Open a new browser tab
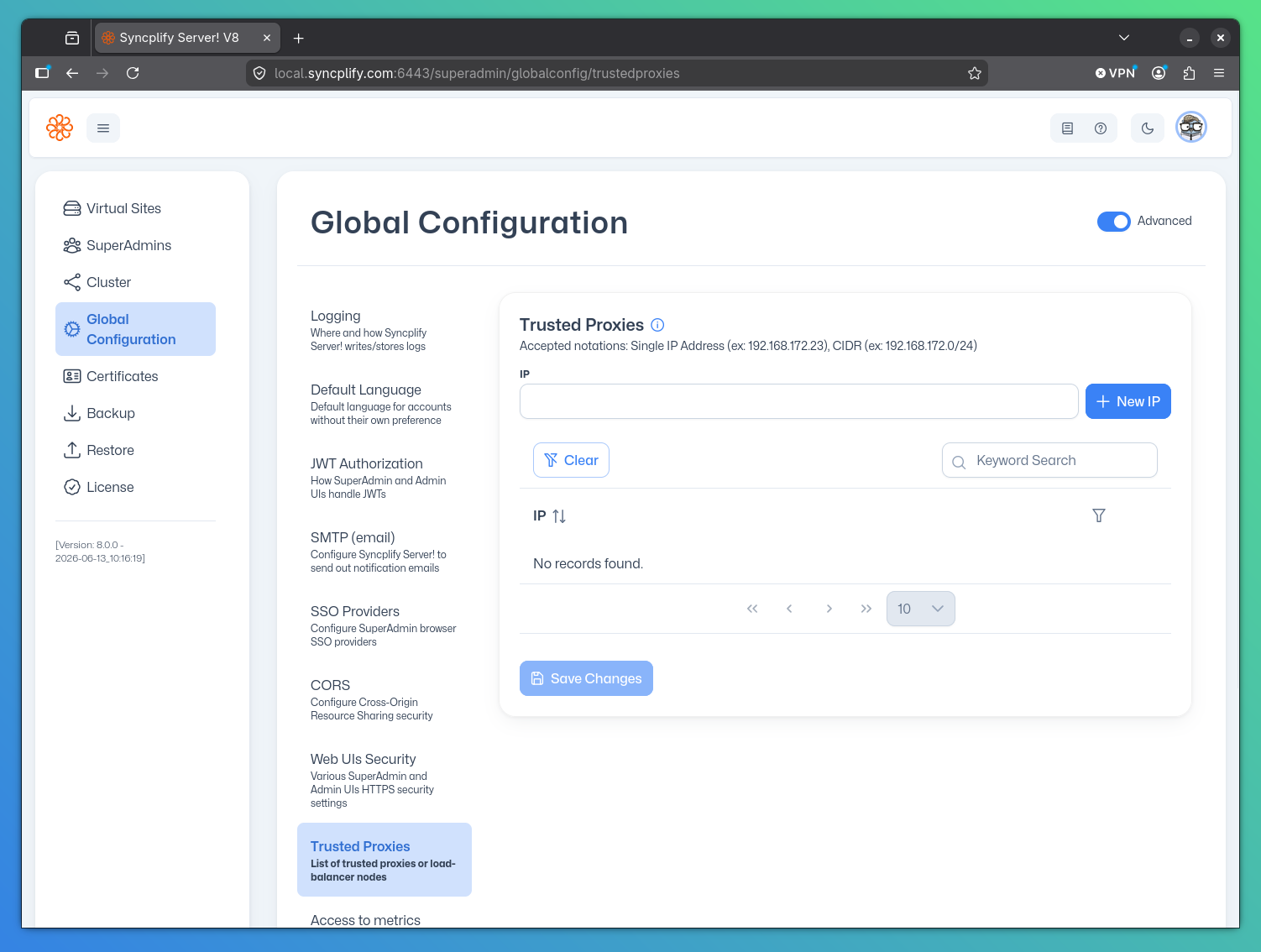The image size is (1261, 952). click(x=299, y=38)
